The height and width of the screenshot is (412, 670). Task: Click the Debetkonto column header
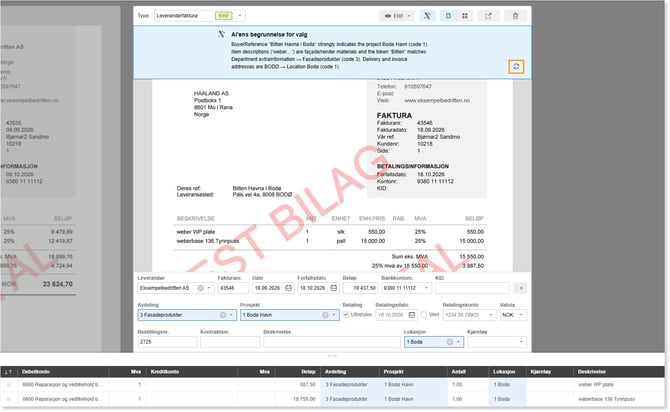[x=36, y=372]
